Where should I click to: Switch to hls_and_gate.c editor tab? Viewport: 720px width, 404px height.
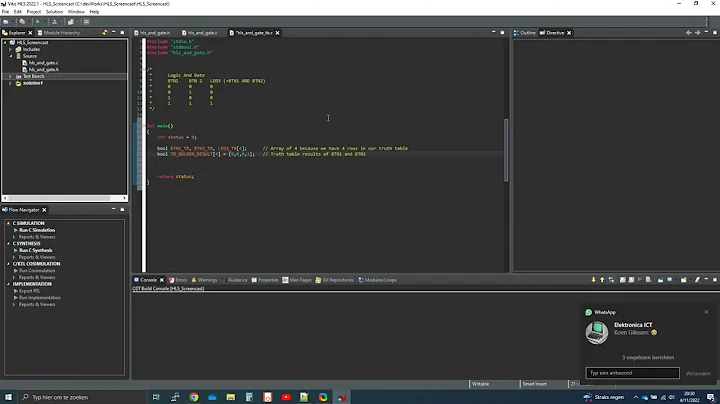[200, 33]
